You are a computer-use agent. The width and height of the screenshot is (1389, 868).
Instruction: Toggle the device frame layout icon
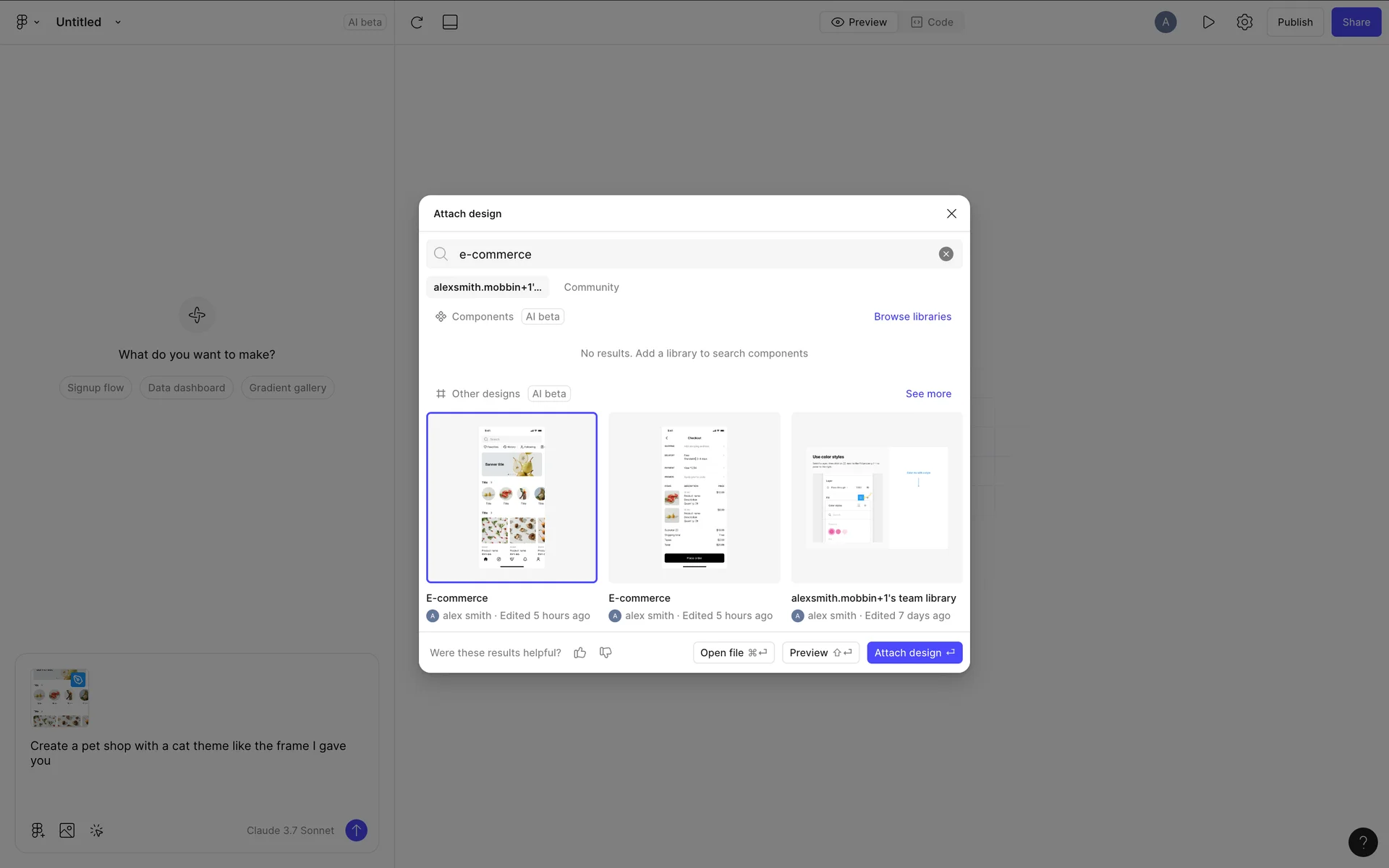coord(450,22)
